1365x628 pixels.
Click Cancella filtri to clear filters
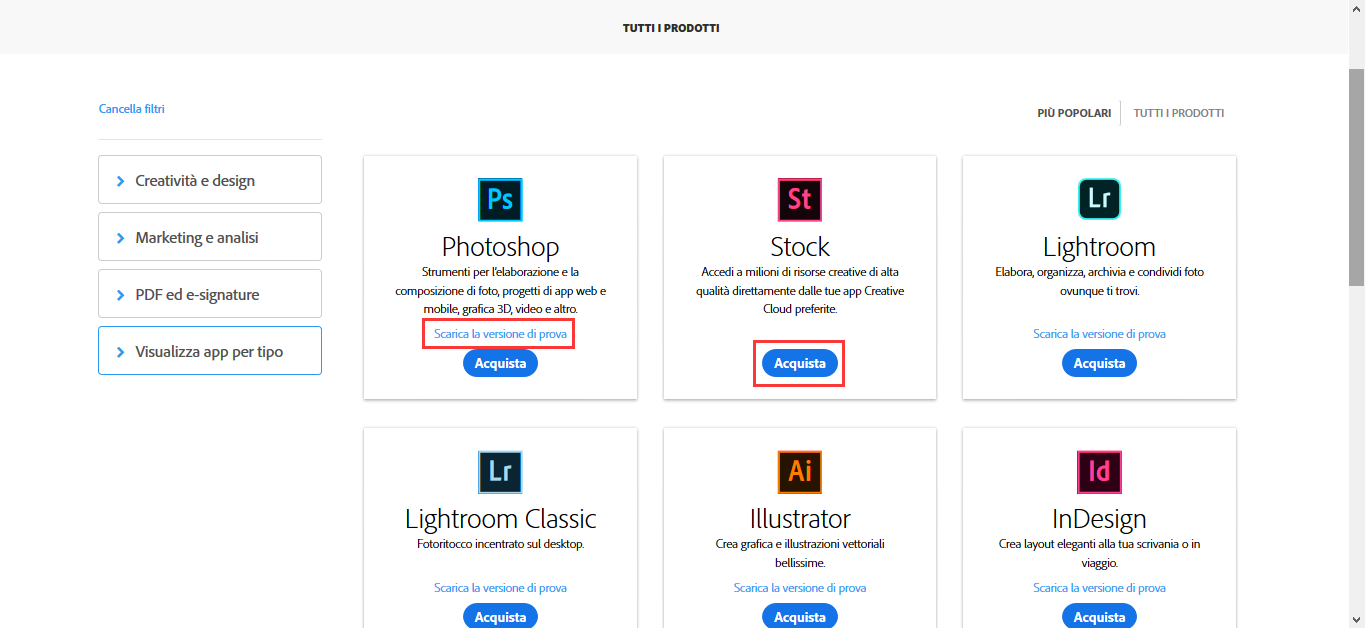tap(131, 108)
